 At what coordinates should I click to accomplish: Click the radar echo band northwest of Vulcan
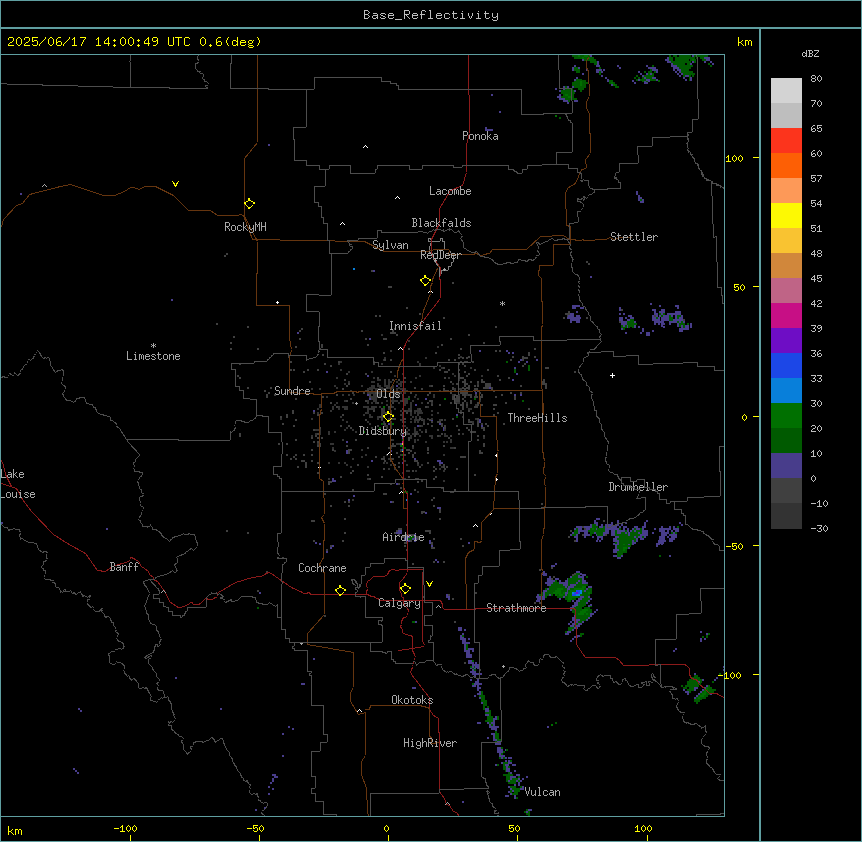(x=490, y=714)
